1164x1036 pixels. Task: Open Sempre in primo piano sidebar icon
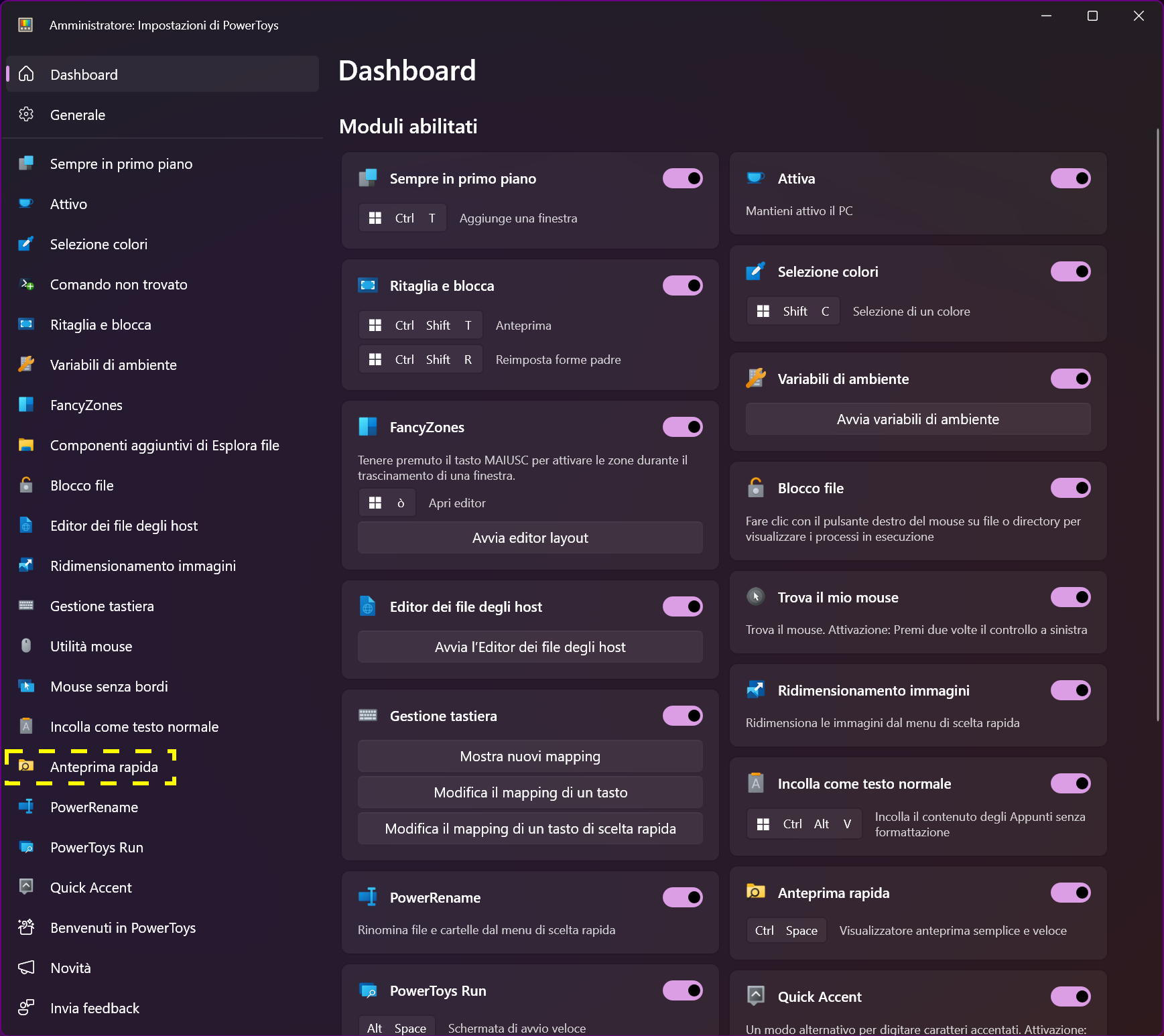[26, 164]
